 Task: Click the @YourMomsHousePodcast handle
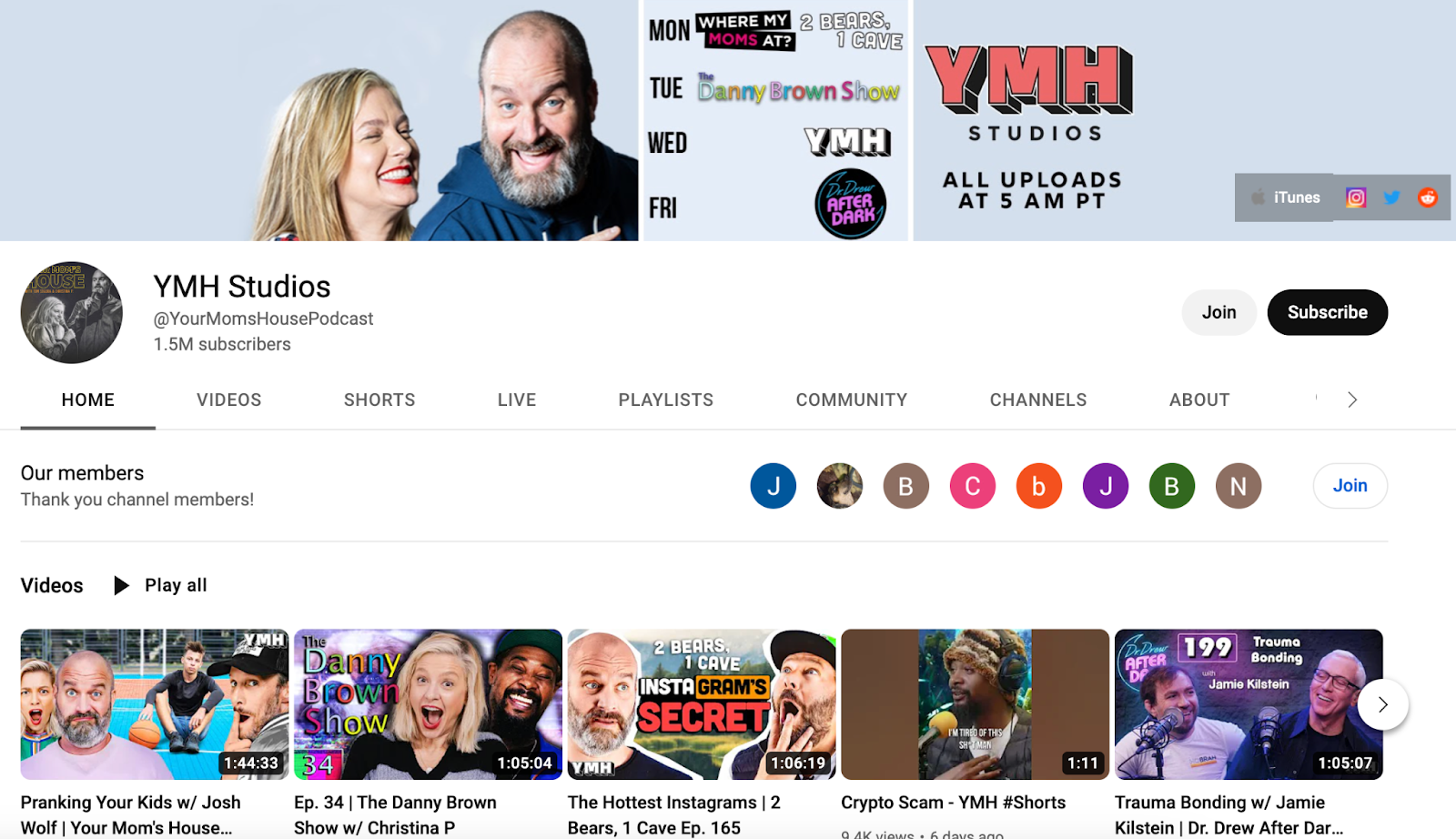tap(263, 318)
